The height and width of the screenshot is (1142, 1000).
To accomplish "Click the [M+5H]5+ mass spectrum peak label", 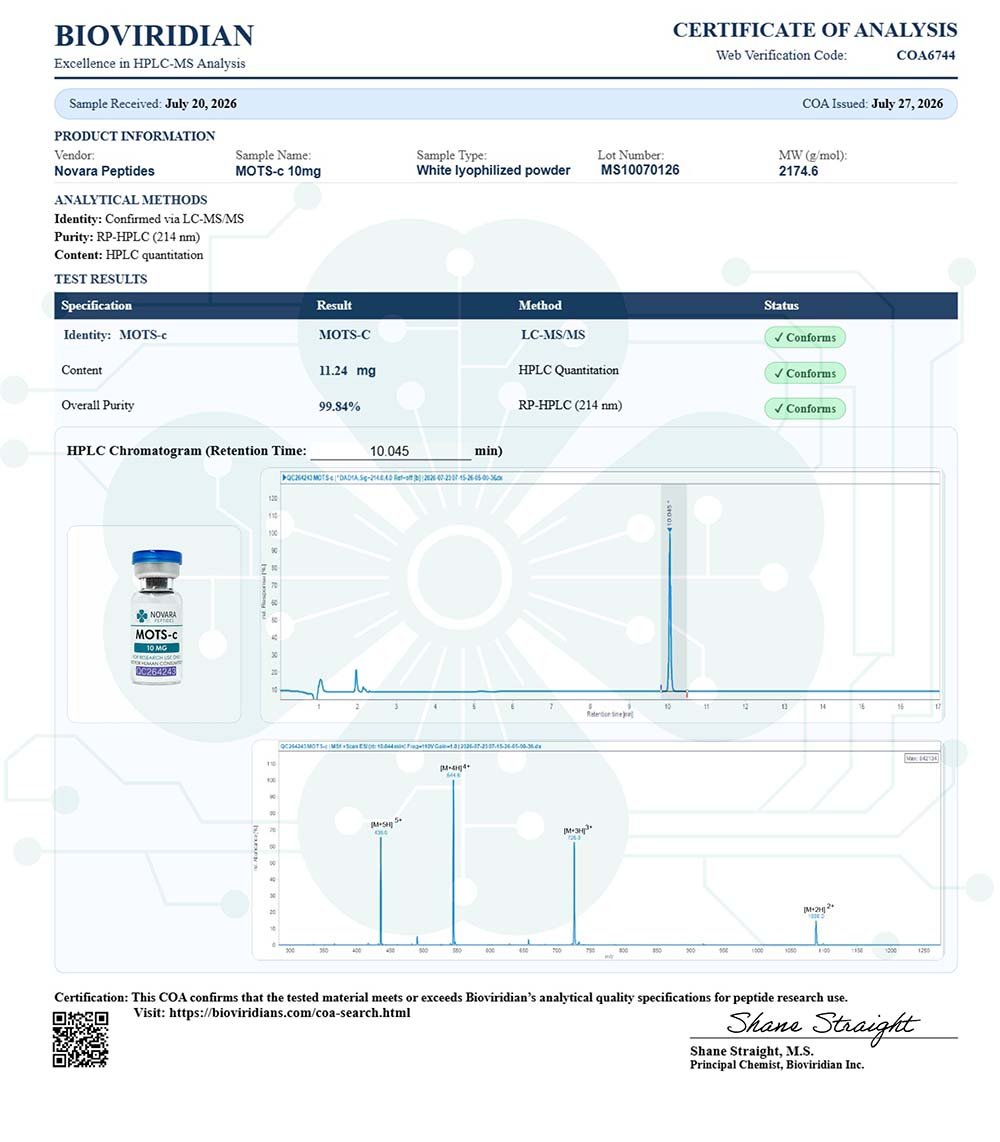I will coord(386,824).
